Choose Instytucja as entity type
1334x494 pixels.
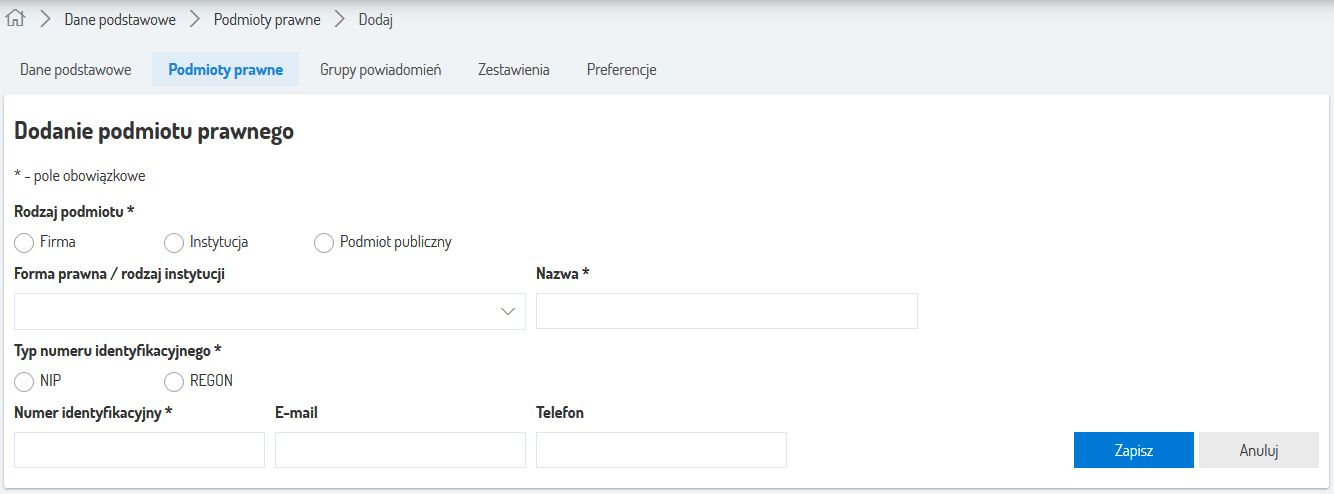tap(174, 243)
